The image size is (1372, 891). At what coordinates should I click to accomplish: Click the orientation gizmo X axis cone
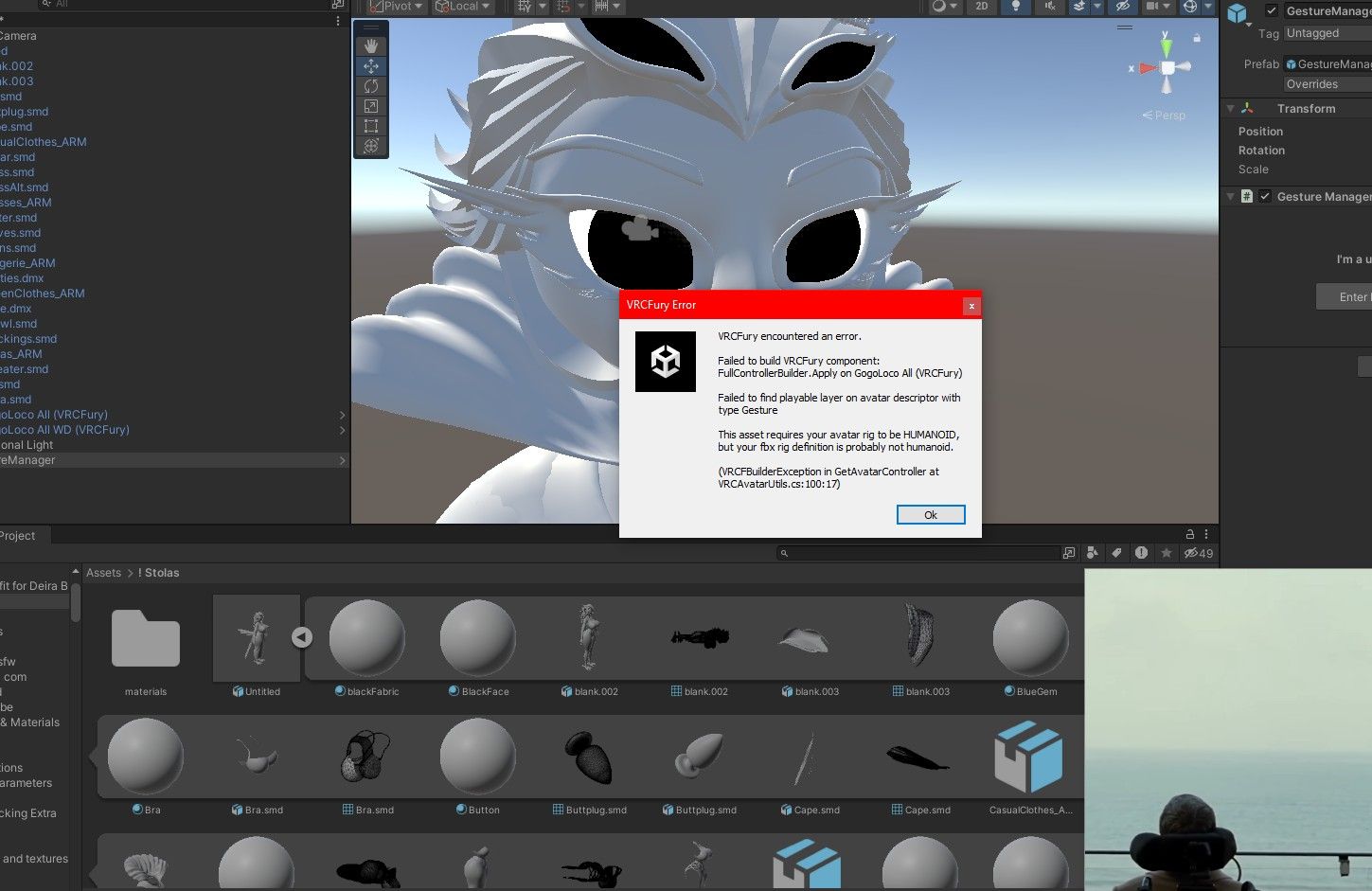pyautogui.click(x=1148, y=68)
